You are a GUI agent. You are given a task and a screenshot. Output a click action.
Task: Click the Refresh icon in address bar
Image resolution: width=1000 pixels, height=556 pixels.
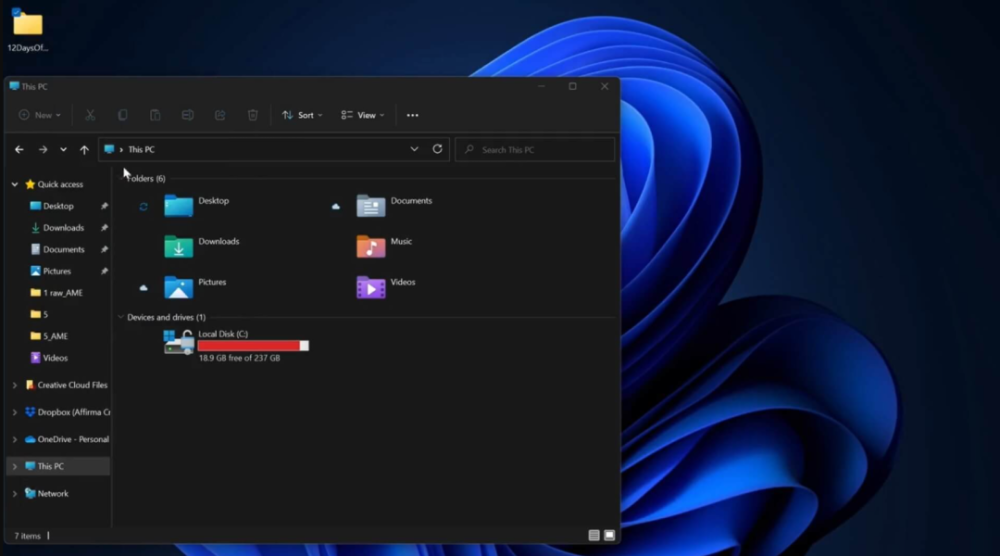point(437,149)
